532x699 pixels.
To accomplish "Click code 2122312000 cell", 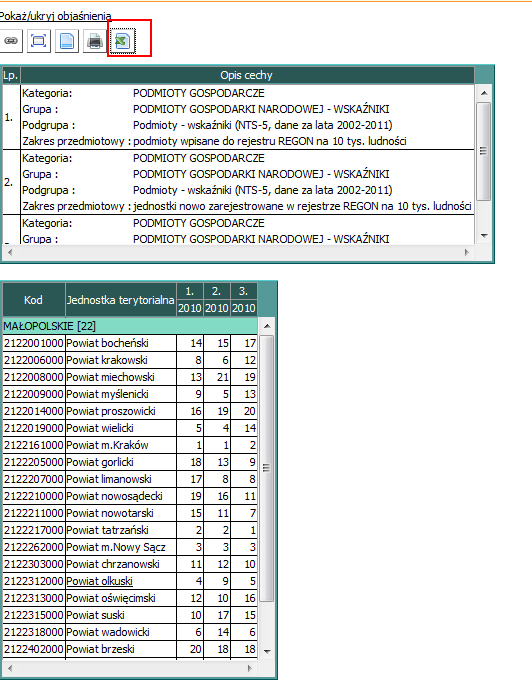I will tap(34, 581).
